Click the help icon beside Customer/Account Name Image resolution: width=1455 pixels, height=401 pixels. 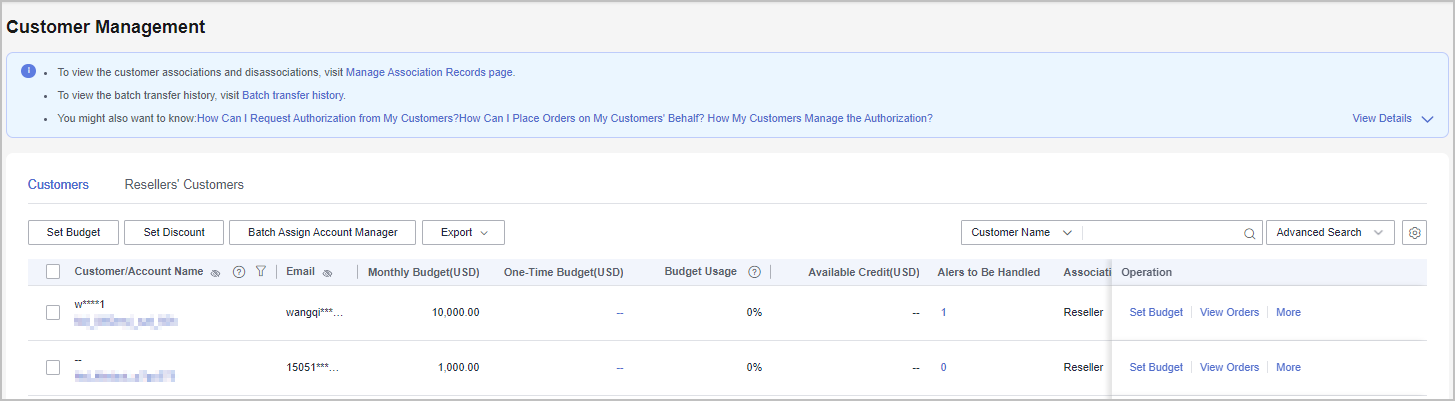point(239,272)
